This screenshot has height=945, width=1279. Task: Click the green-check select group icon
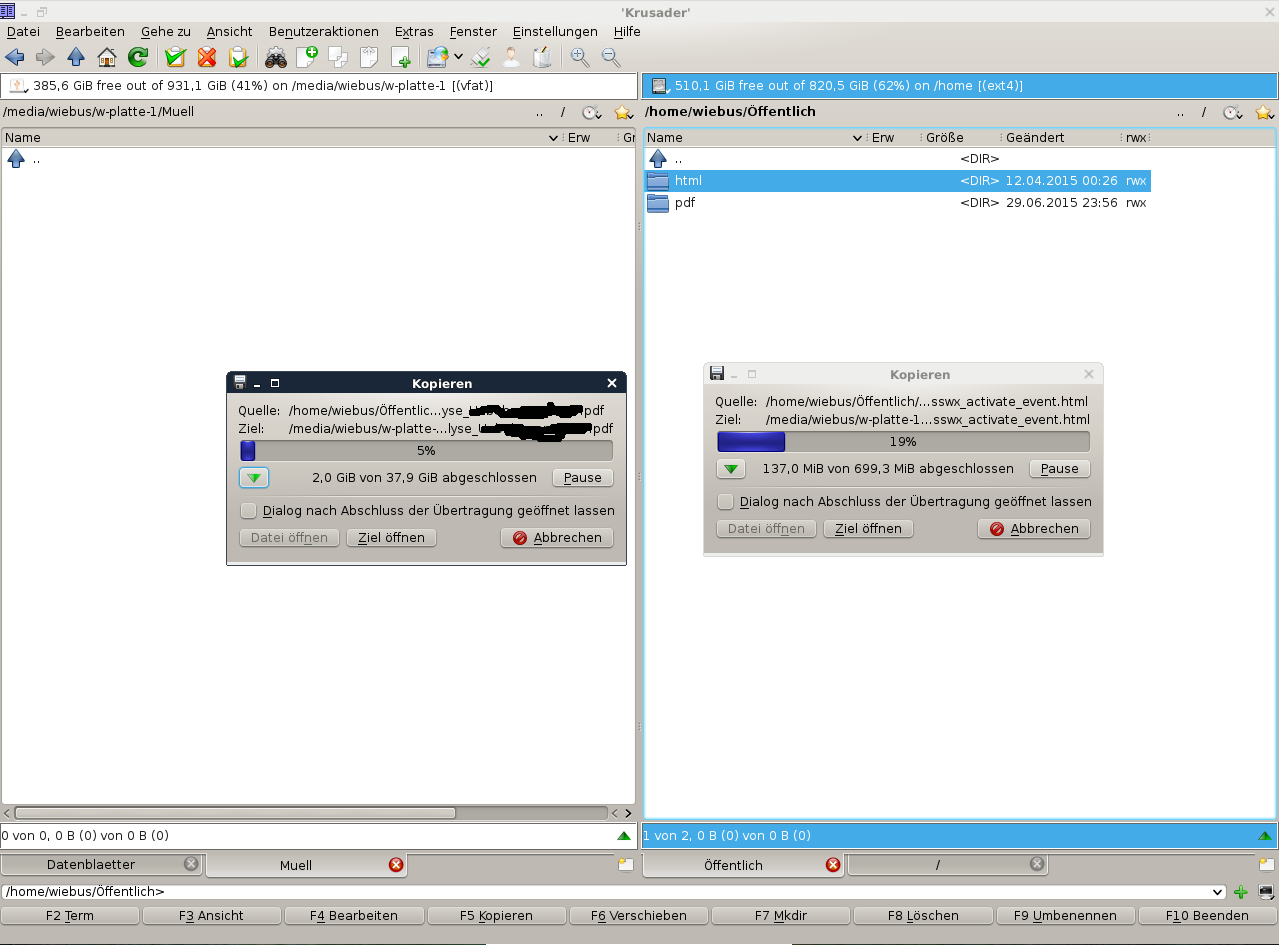coord(175,57)
